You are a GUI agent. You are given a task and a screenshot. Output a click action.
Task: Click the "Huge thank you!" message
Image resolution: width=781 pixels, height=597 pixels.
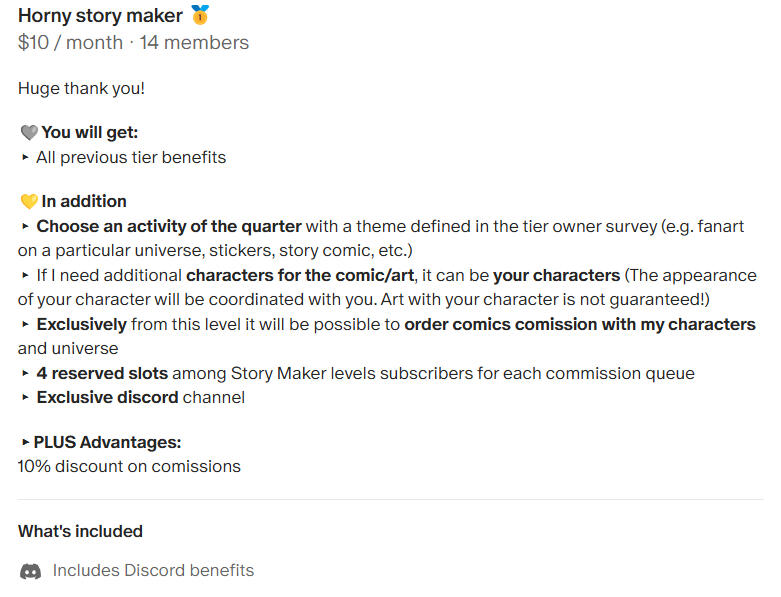click(x=81, y=89)
